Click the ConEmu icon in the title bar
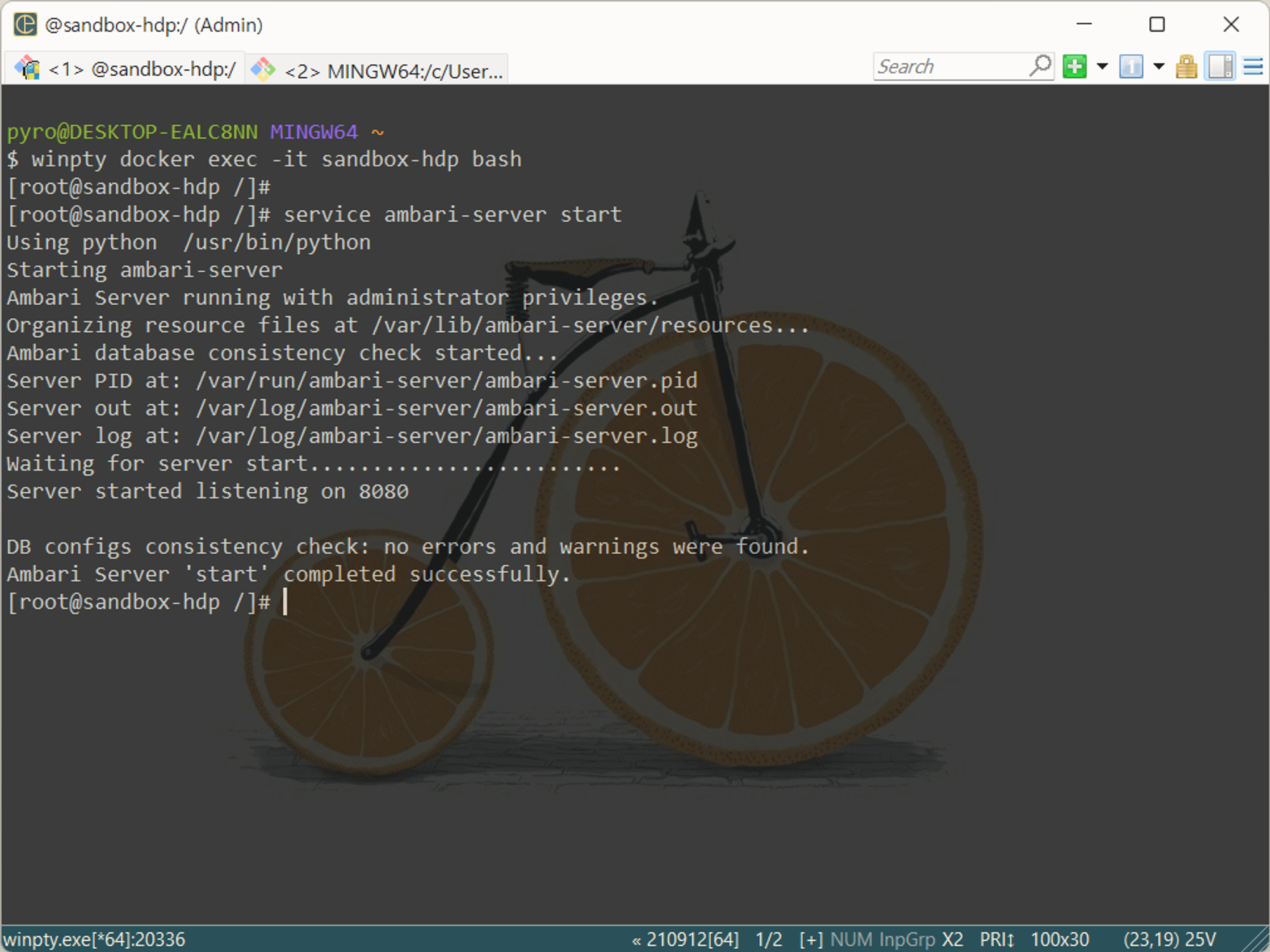Viewport: 1270px width, 952px height. (25, 25)
